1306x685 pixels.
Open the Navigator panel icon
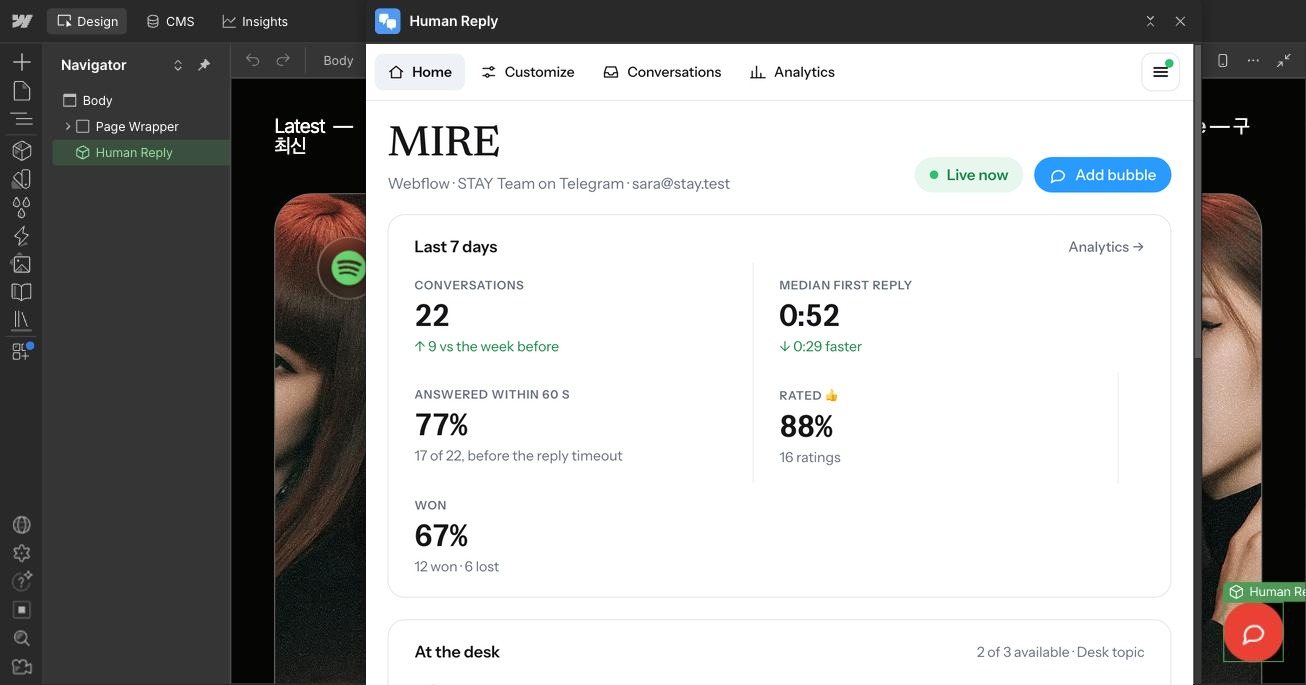pos(21,120)
